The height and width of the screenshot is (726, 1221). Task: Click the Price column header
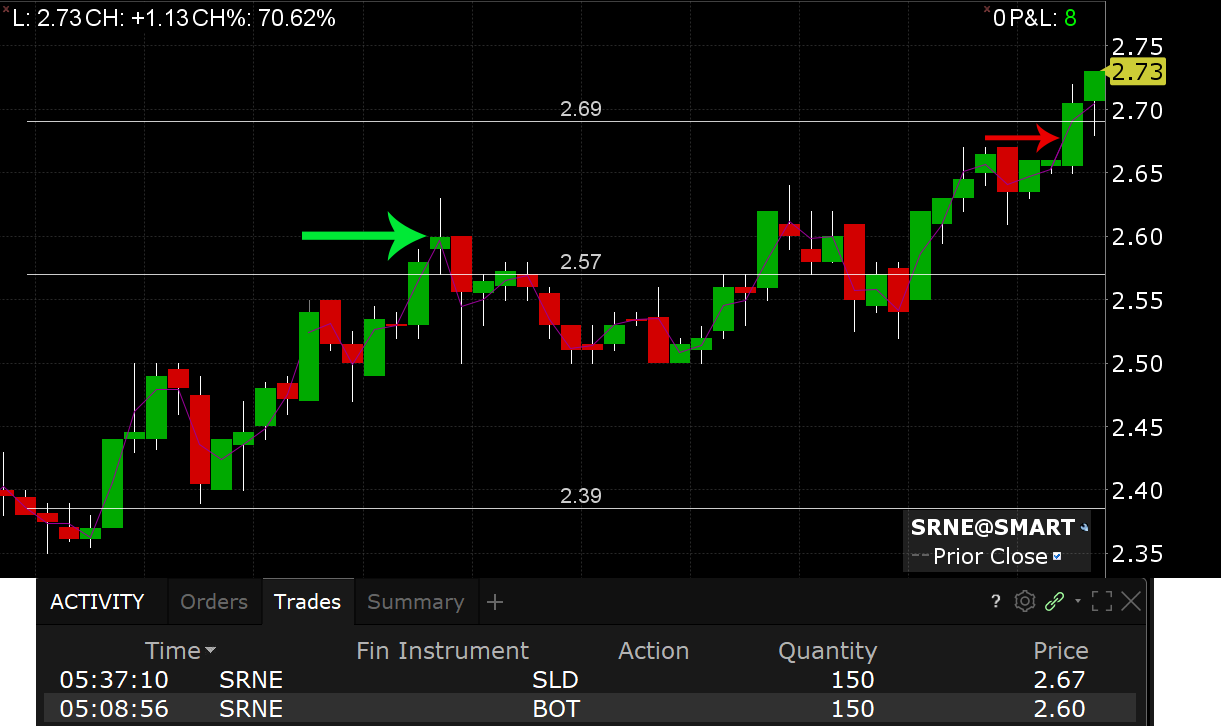pos(1060,651)
